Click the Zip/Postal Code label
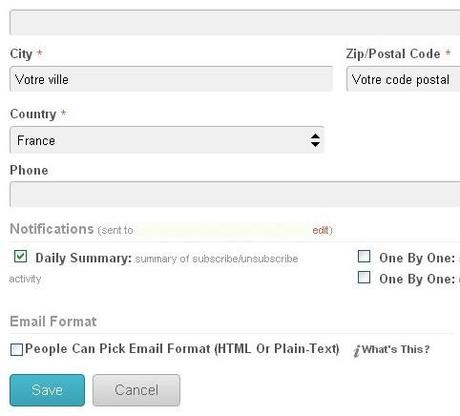 [x=393, y=54]
